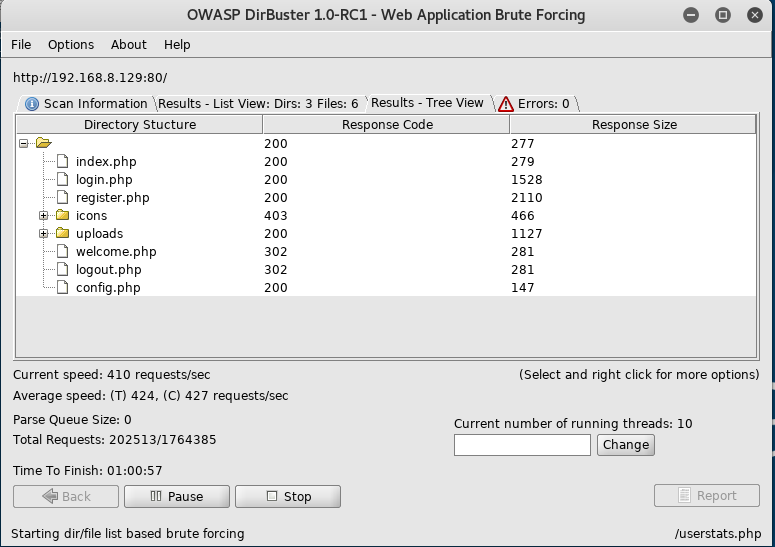775x547 pixels.
Task: Click the Current speed readout
Action: (112, 375)
